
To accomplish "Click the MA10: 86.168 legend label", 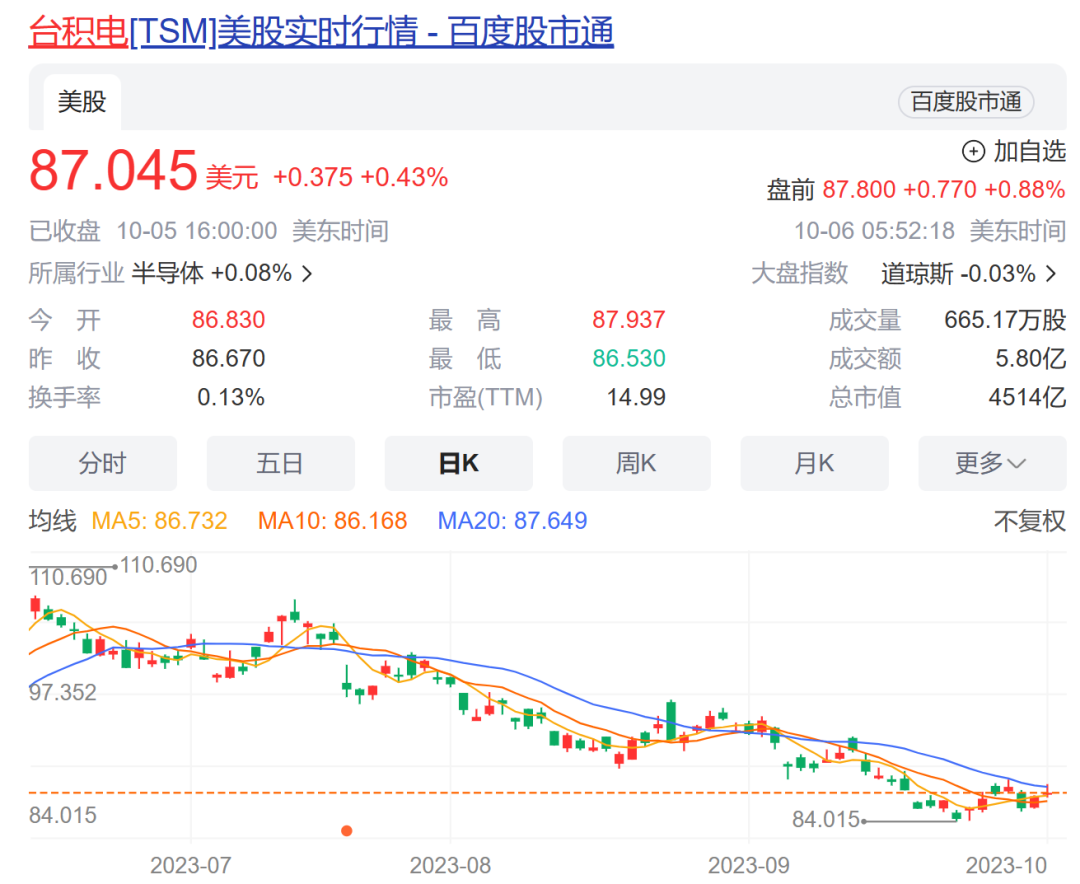I will pyautogui.click(x=332, y=521).
